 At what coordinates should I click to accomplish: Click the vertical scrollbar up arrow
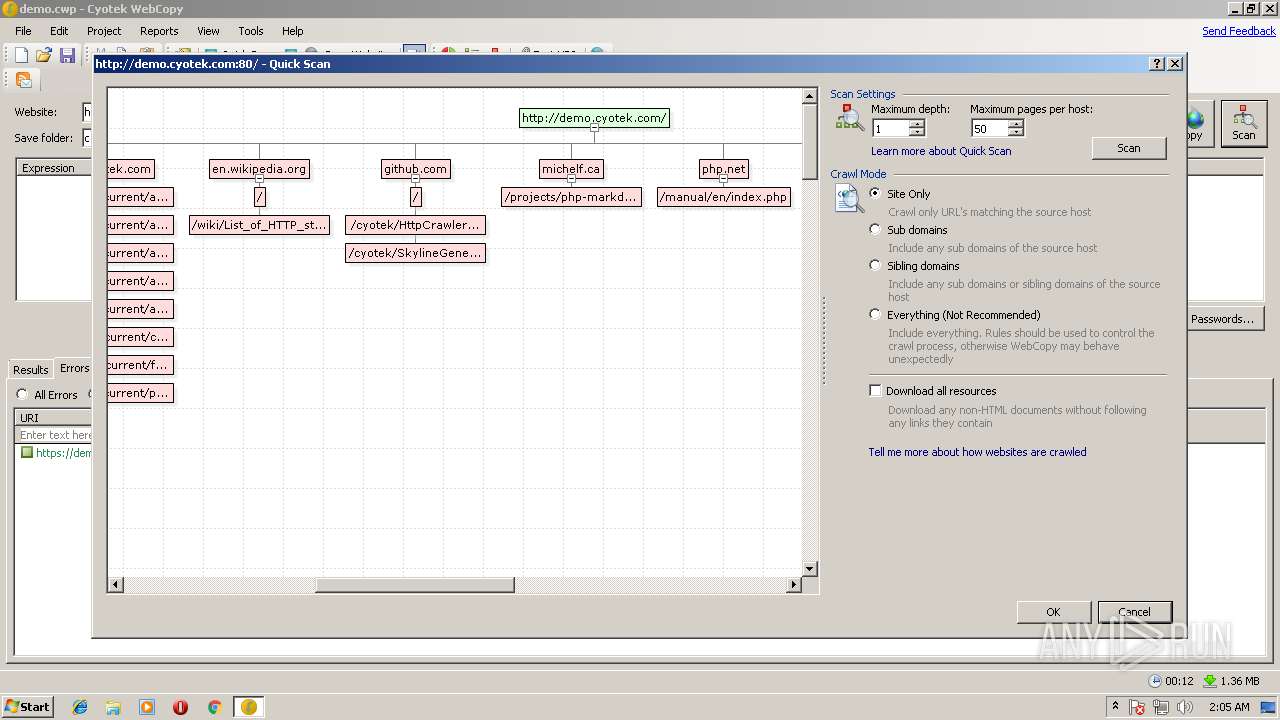click(x=809, y=97)
